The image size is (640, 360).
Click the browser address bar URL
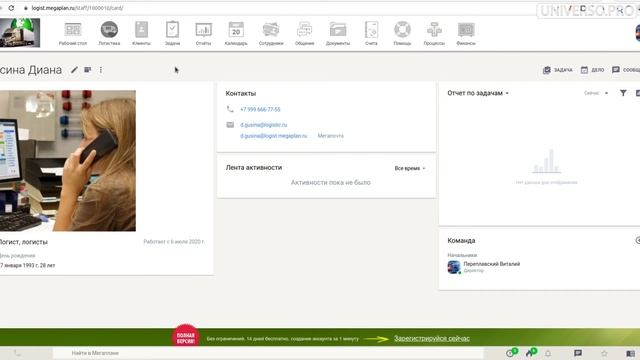(x=77, y=8)
